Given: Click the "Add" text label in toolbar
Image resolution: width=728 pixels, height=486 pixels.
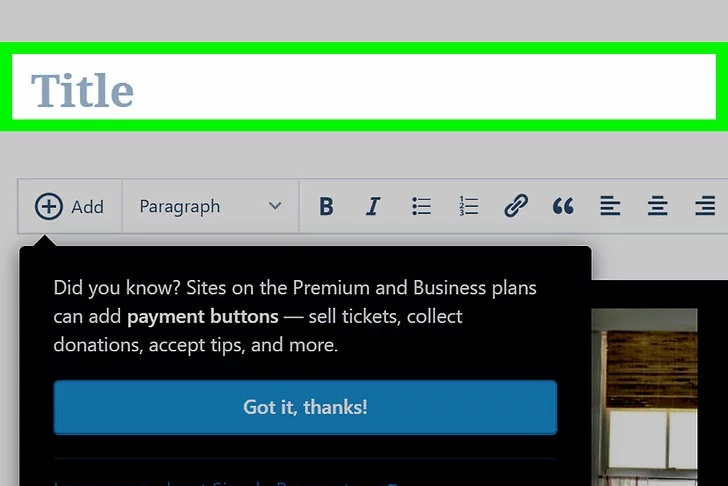Looking at the screenshot, I should [88, 207].
